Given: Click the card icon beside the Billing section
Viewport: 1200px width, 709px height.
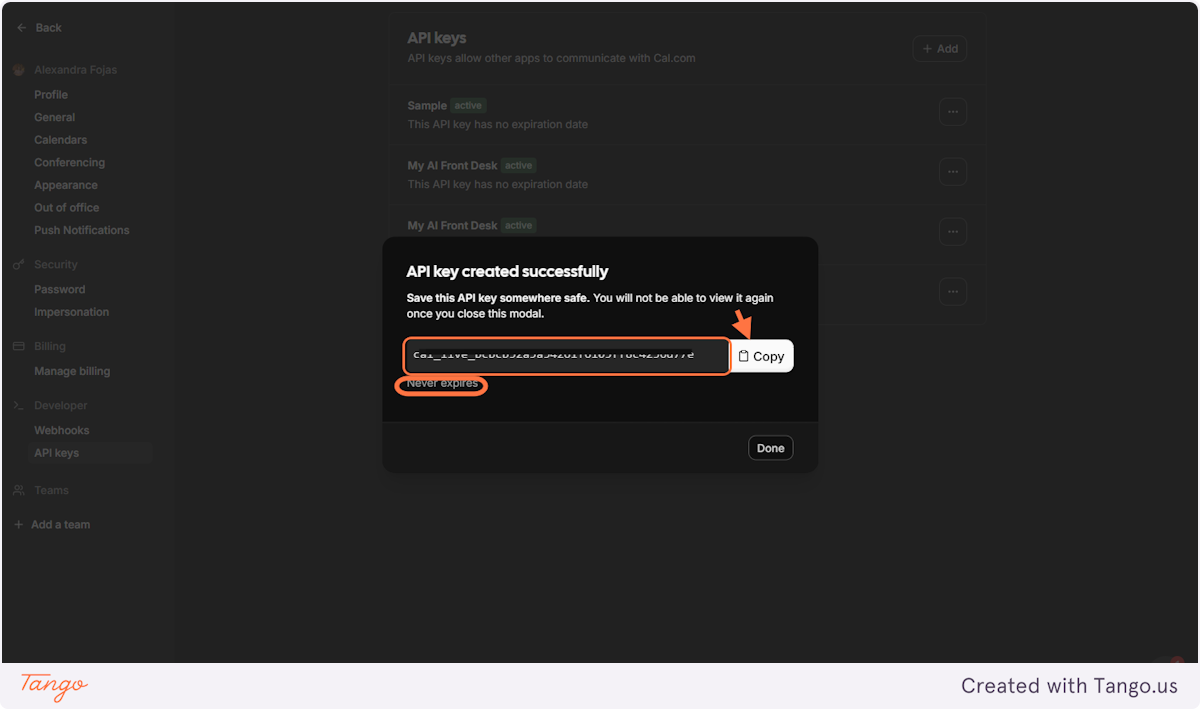Looking at the screenshot, I should 20,346.
